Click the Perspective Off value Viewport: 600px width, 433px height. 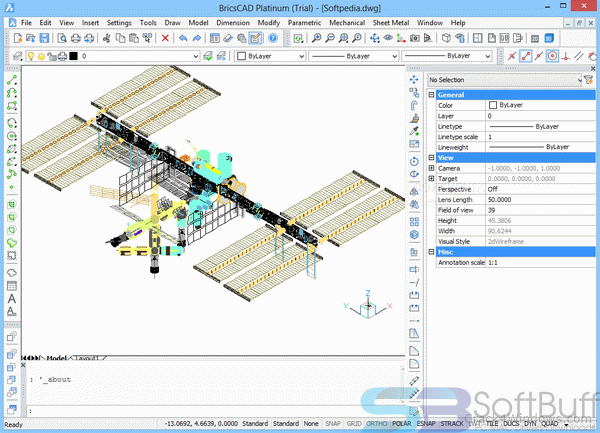coord(541,189)
